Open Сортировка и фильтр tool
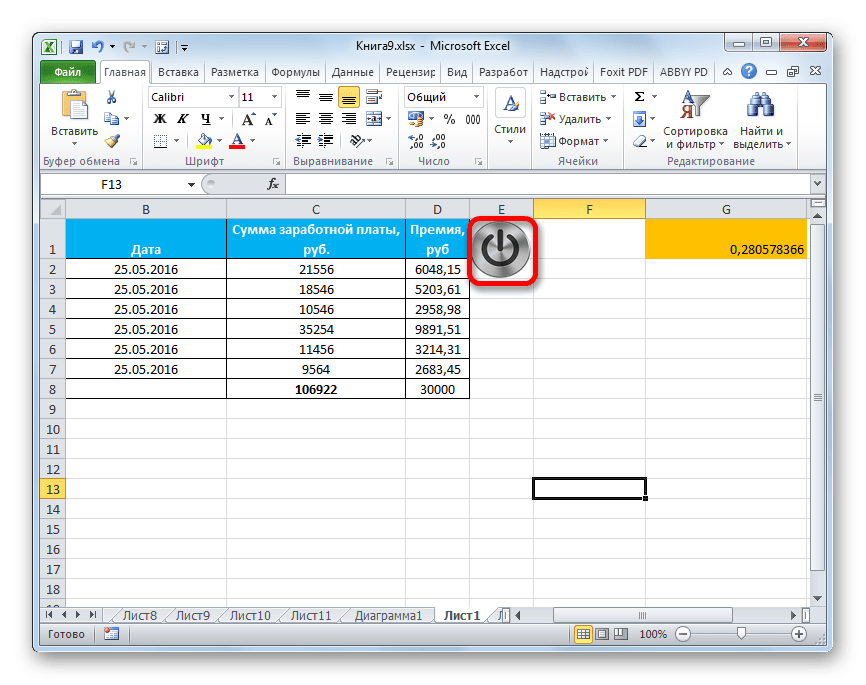866x685 pixels. click(694, 120)
